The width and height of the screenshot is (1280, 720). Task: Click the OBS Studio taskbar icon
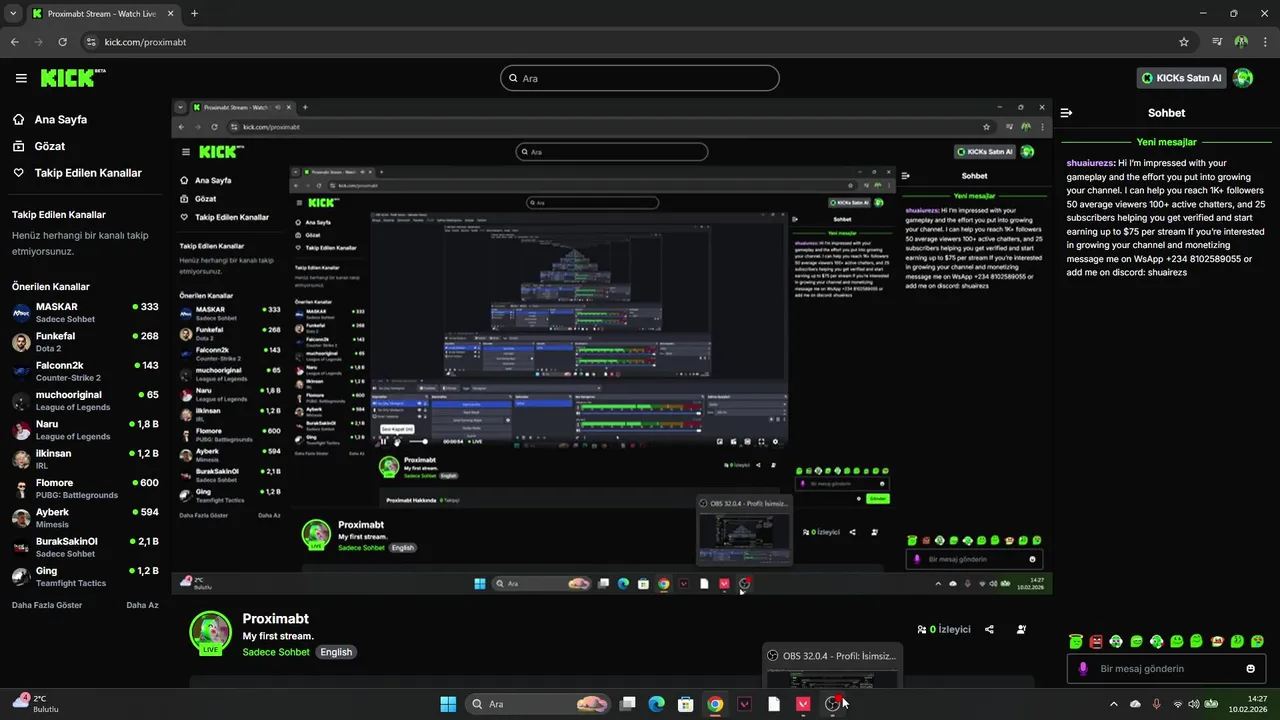click(832, 704)
